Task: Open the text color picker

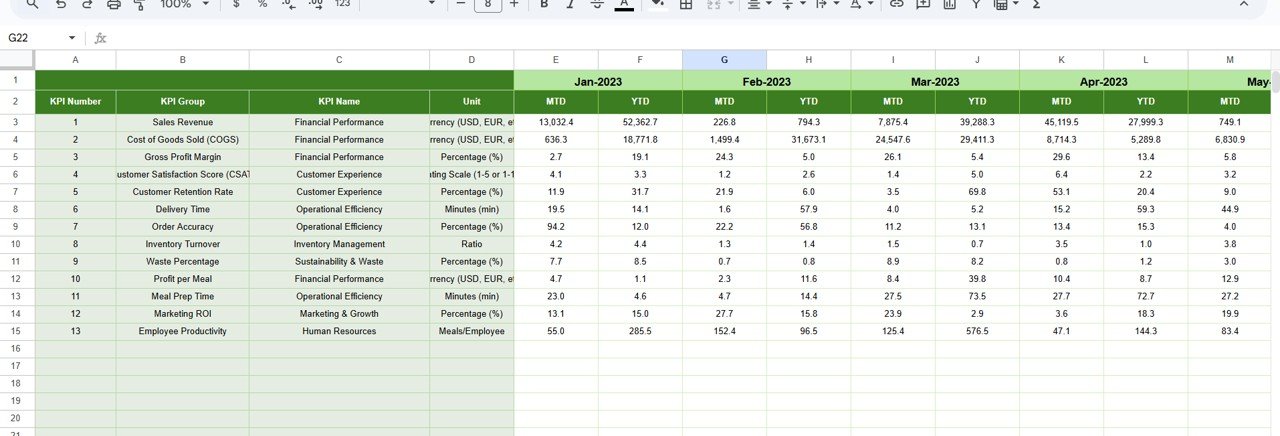Action: pyautogui.click(x=624, y=5)
